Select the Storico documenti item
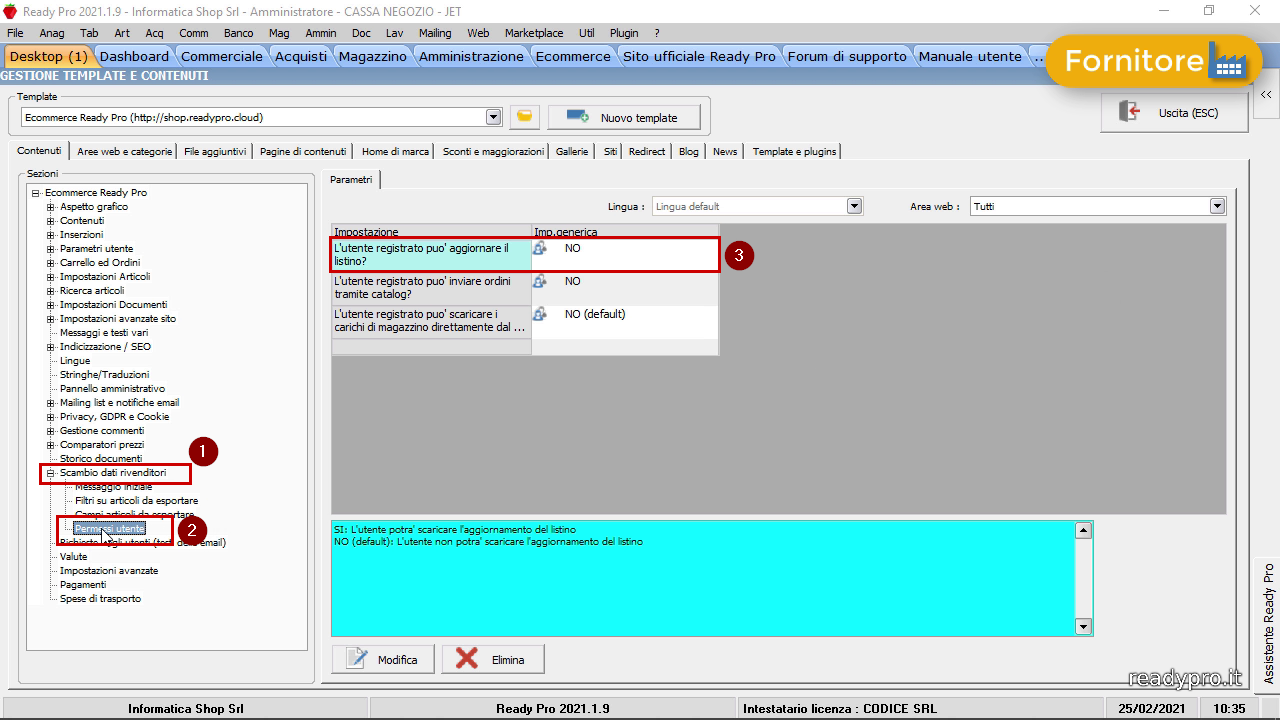Viewport: 1280px width, 720px height. [101, 459]
